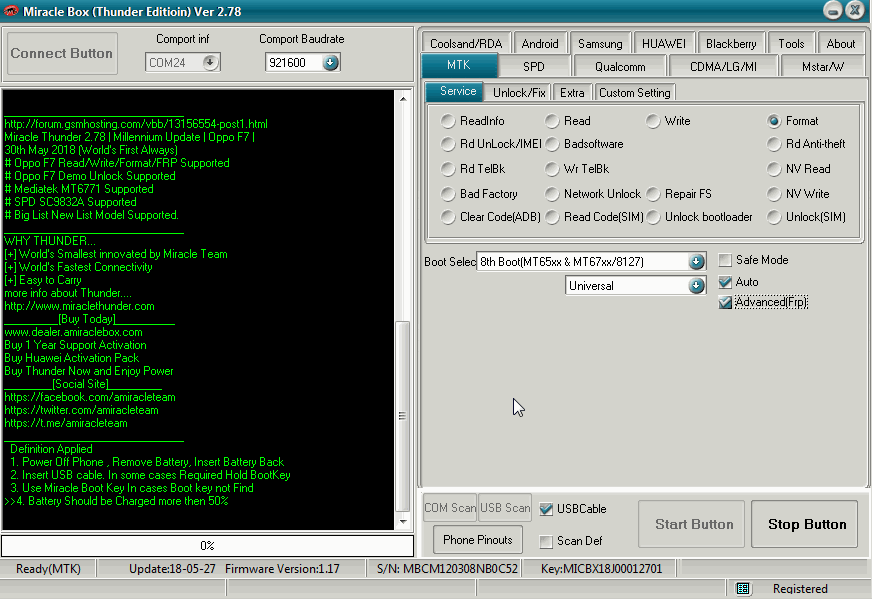Click the 0% progress bar
Image resolution: width=872 pixels, height=599 pixels.
tap(207, 546)
